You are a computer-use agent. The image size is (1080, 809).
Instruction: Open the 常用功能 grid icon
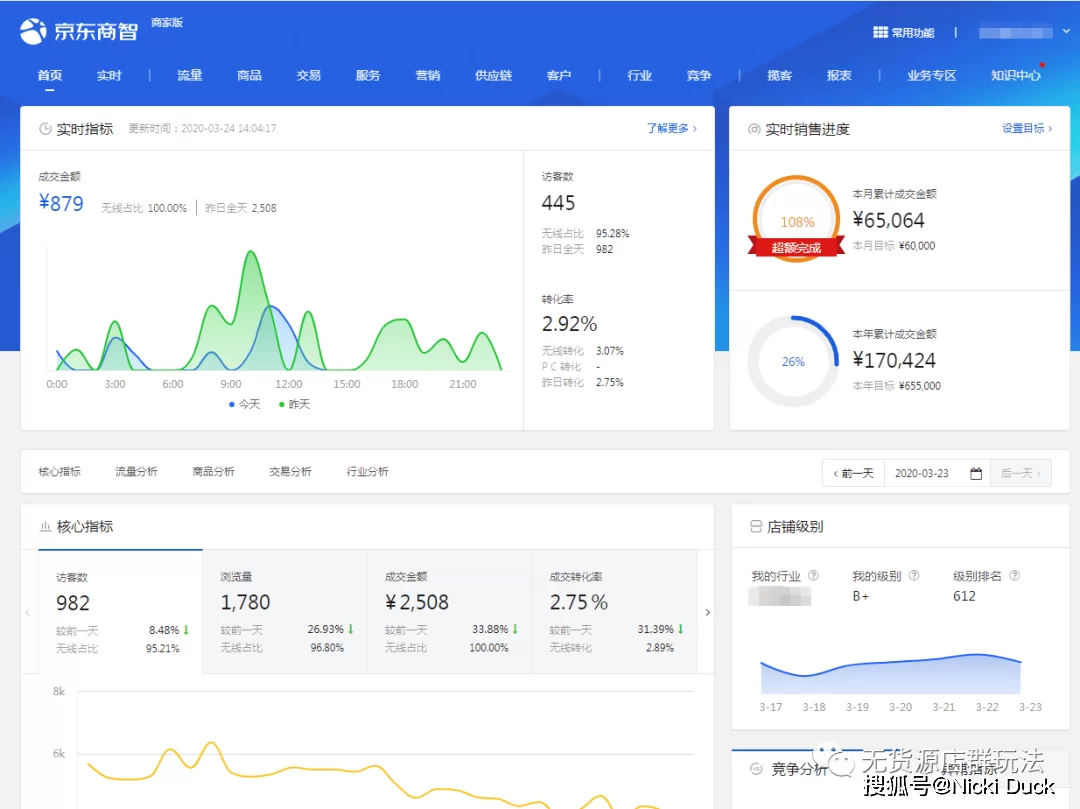(880, 33)
